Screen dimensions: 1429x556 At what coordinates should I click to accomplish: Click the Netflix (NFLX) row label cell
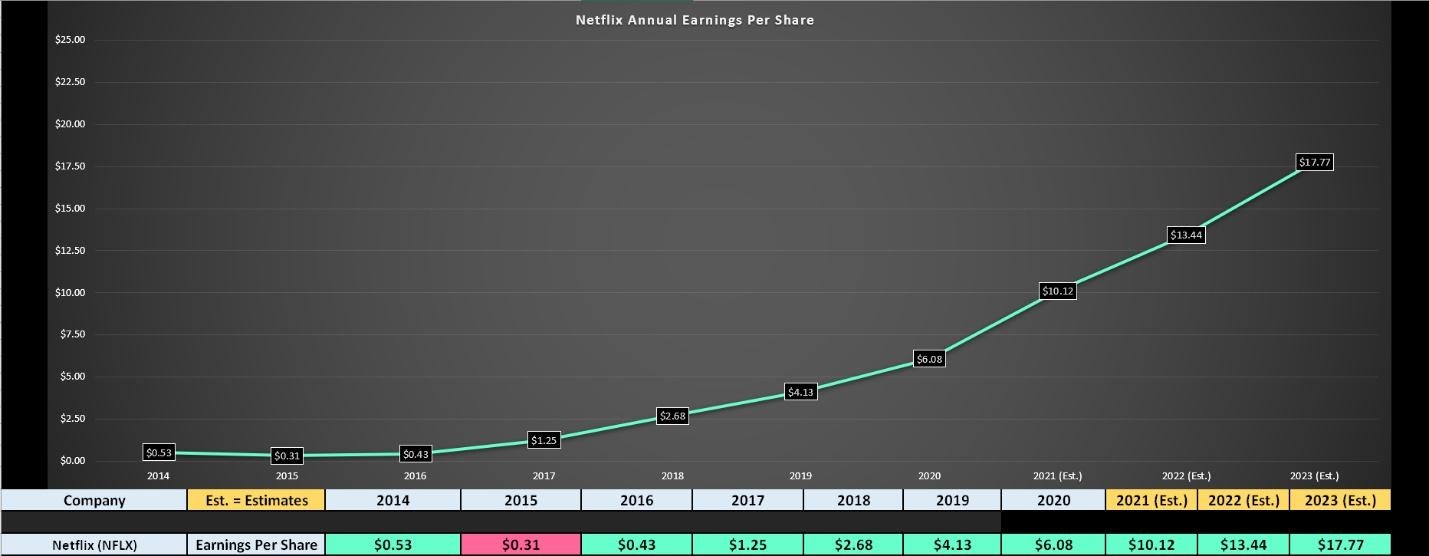pos(94,545)
